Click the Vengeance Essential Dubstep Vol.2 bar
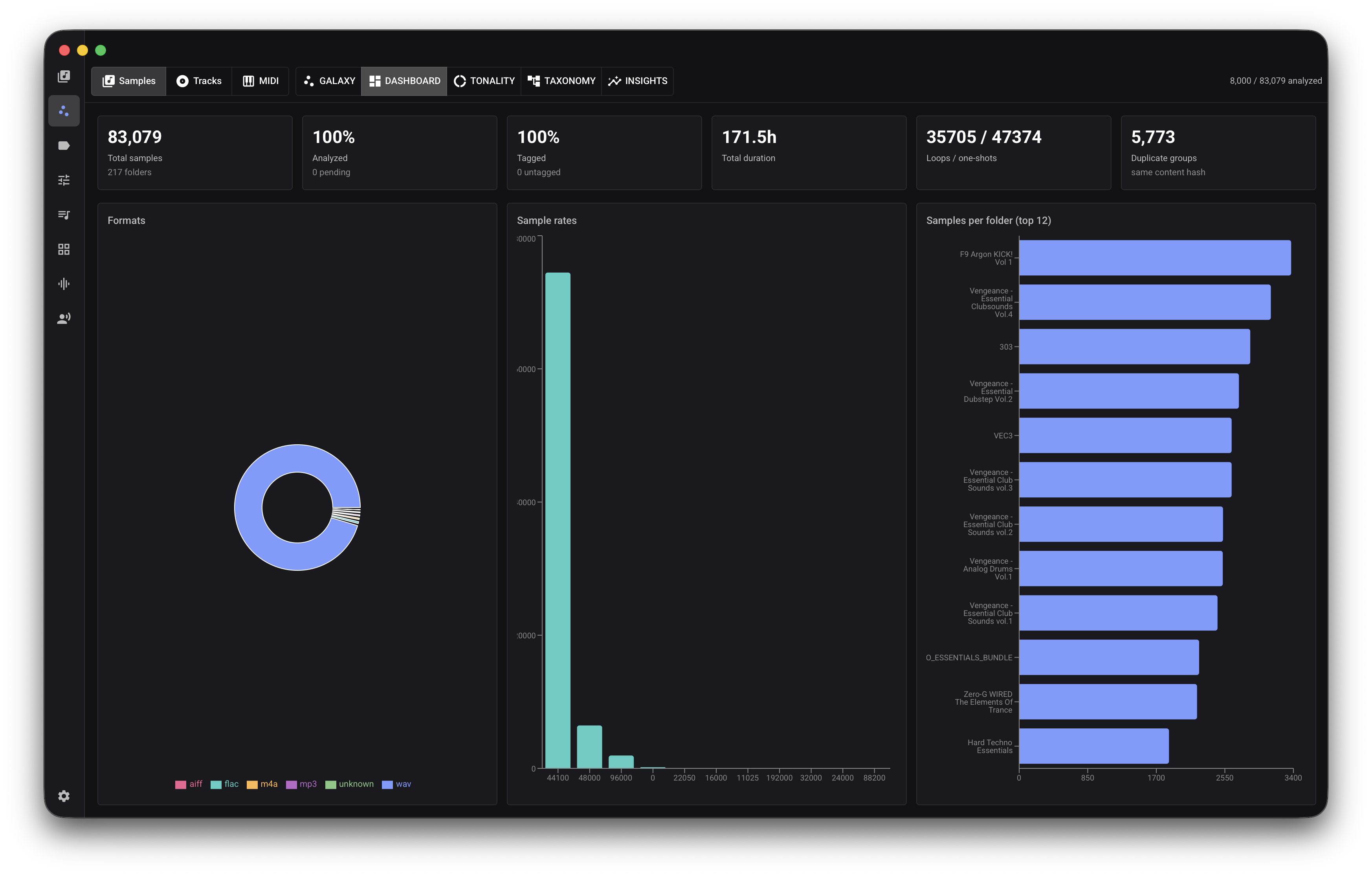 (1129, 391)
